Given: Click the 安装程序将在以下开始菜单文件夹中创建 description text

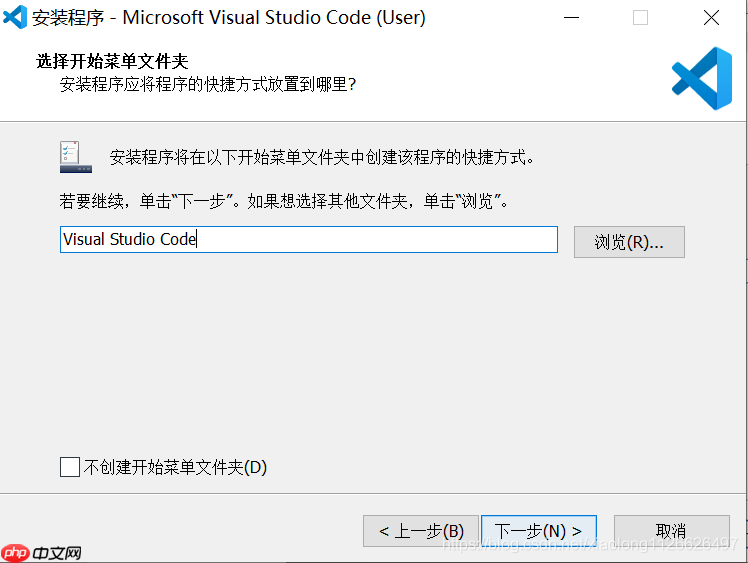Looking at the screenshot, I should coord(322,157).
